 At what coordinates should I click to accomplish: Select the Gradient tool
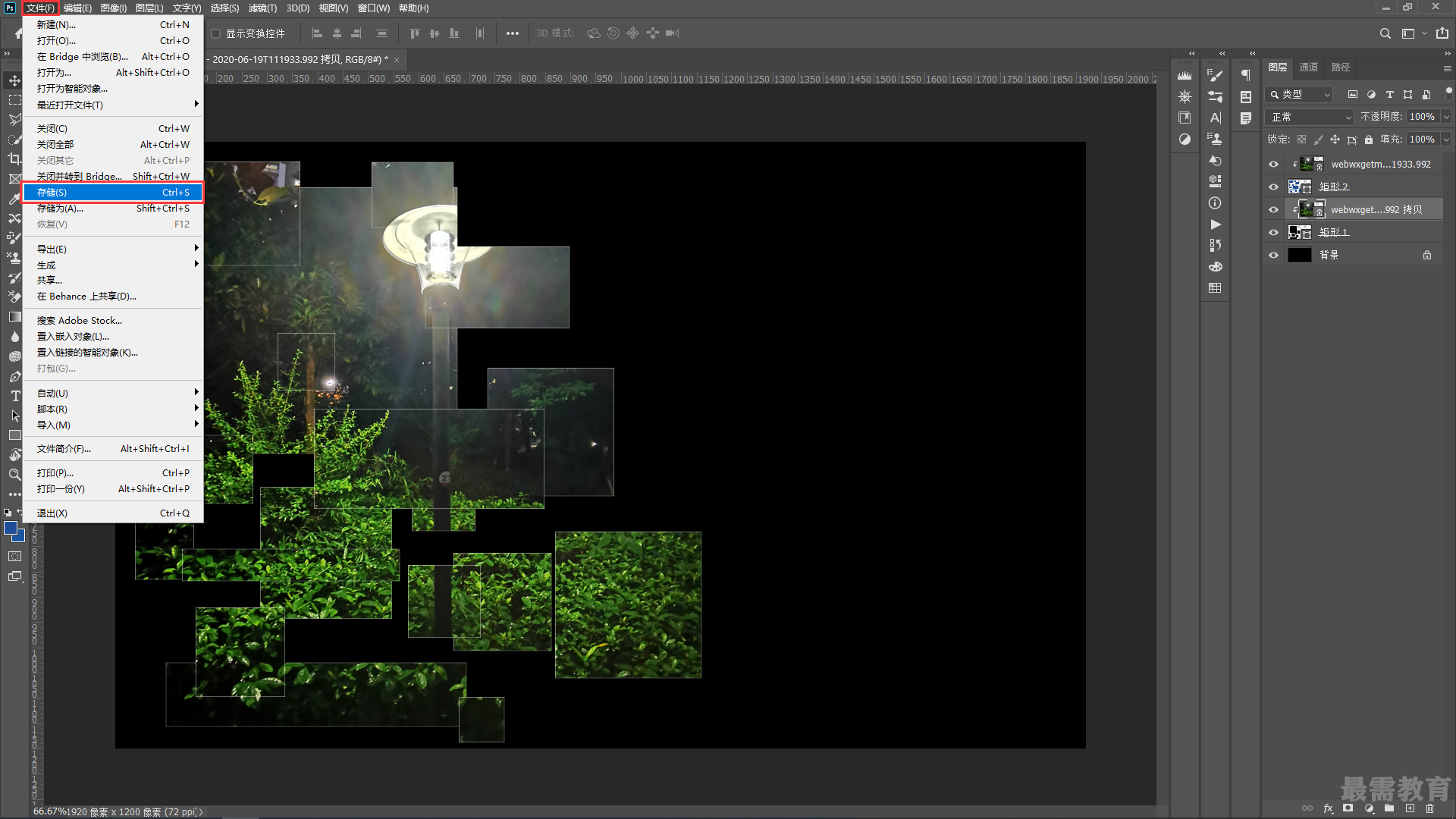14,317
